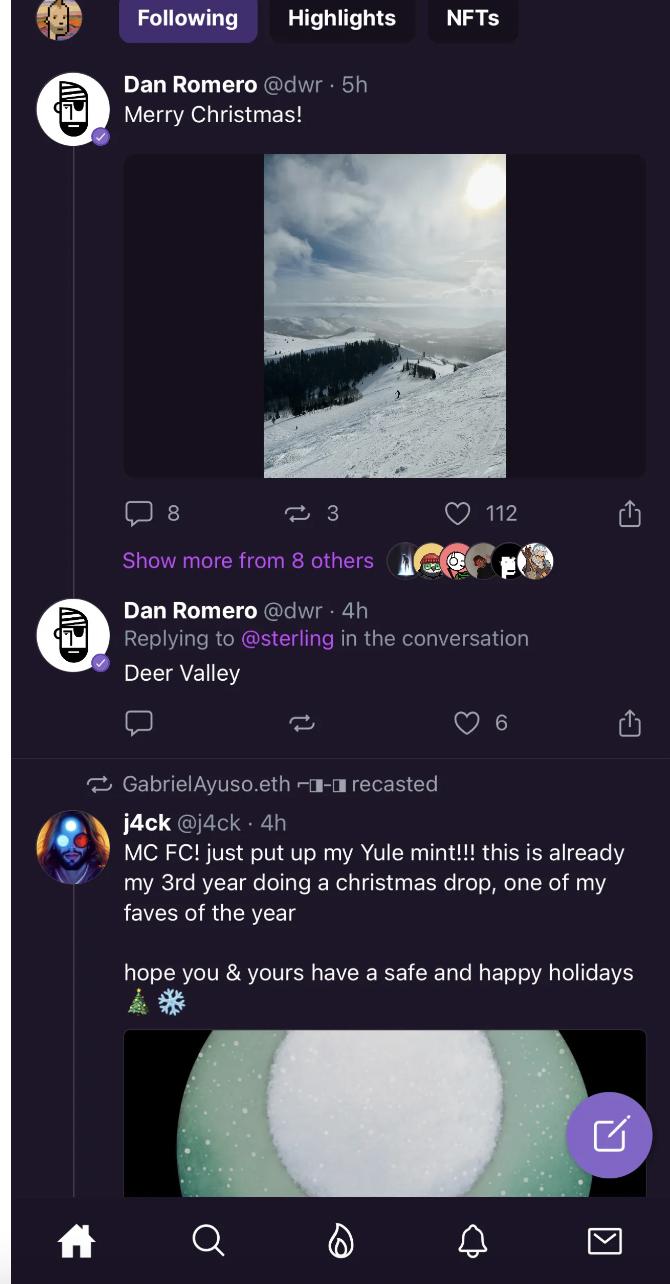This screenshot has height=1284, width=670.
Task: Recast the Deer Valley reply
Action: pos(302,722)
